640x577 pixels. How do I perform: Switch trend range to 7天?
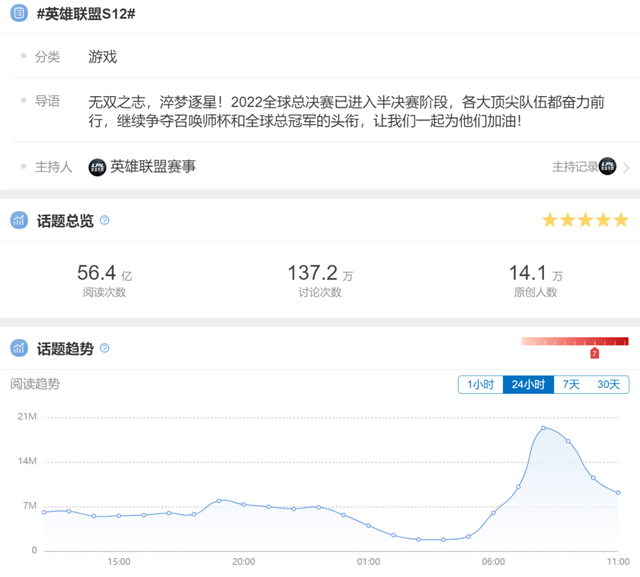click(571, 384)
